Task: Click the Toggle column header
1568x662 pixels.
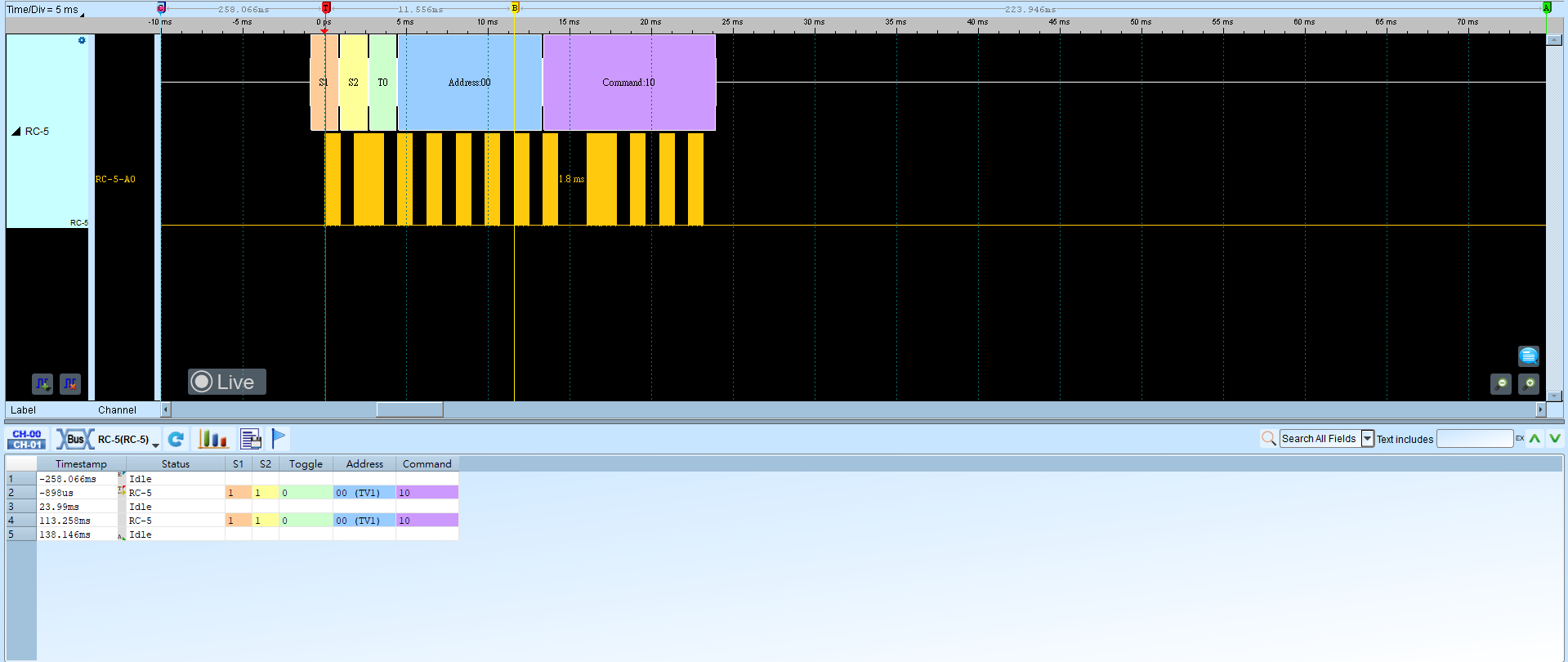Action: click(x=306, y=464)
